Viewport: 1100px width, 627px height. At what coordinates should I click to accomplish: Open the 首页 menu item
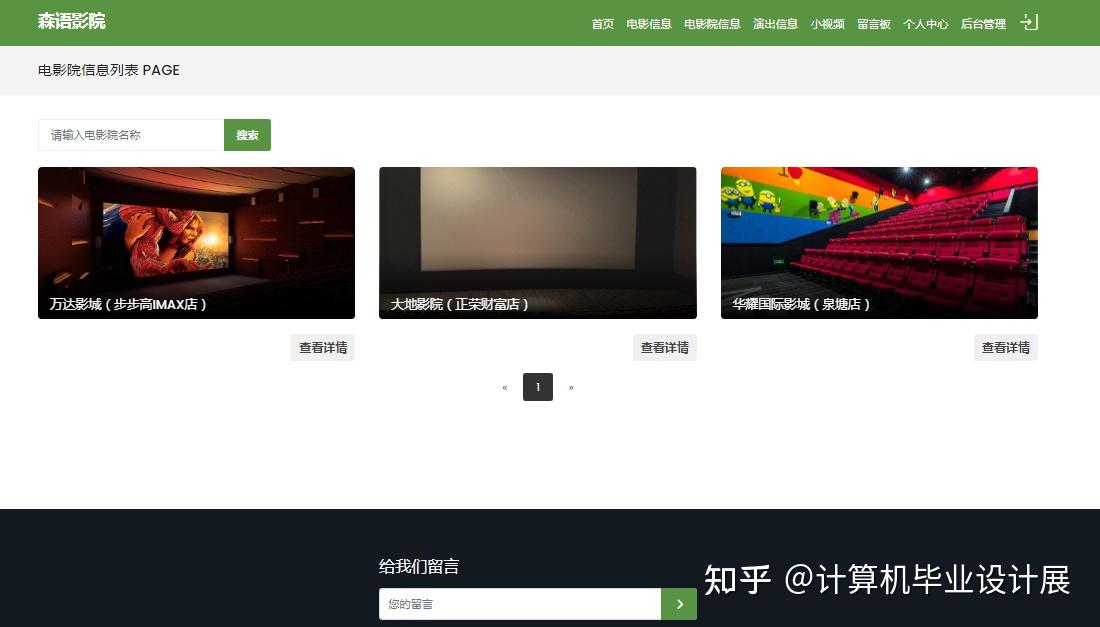603,24
